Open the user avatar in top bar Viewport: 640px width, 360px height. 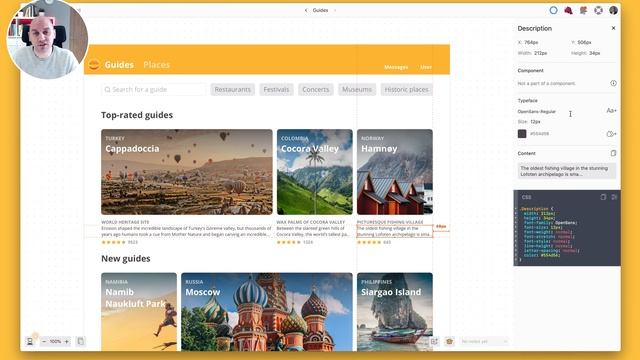click(613, 11)
